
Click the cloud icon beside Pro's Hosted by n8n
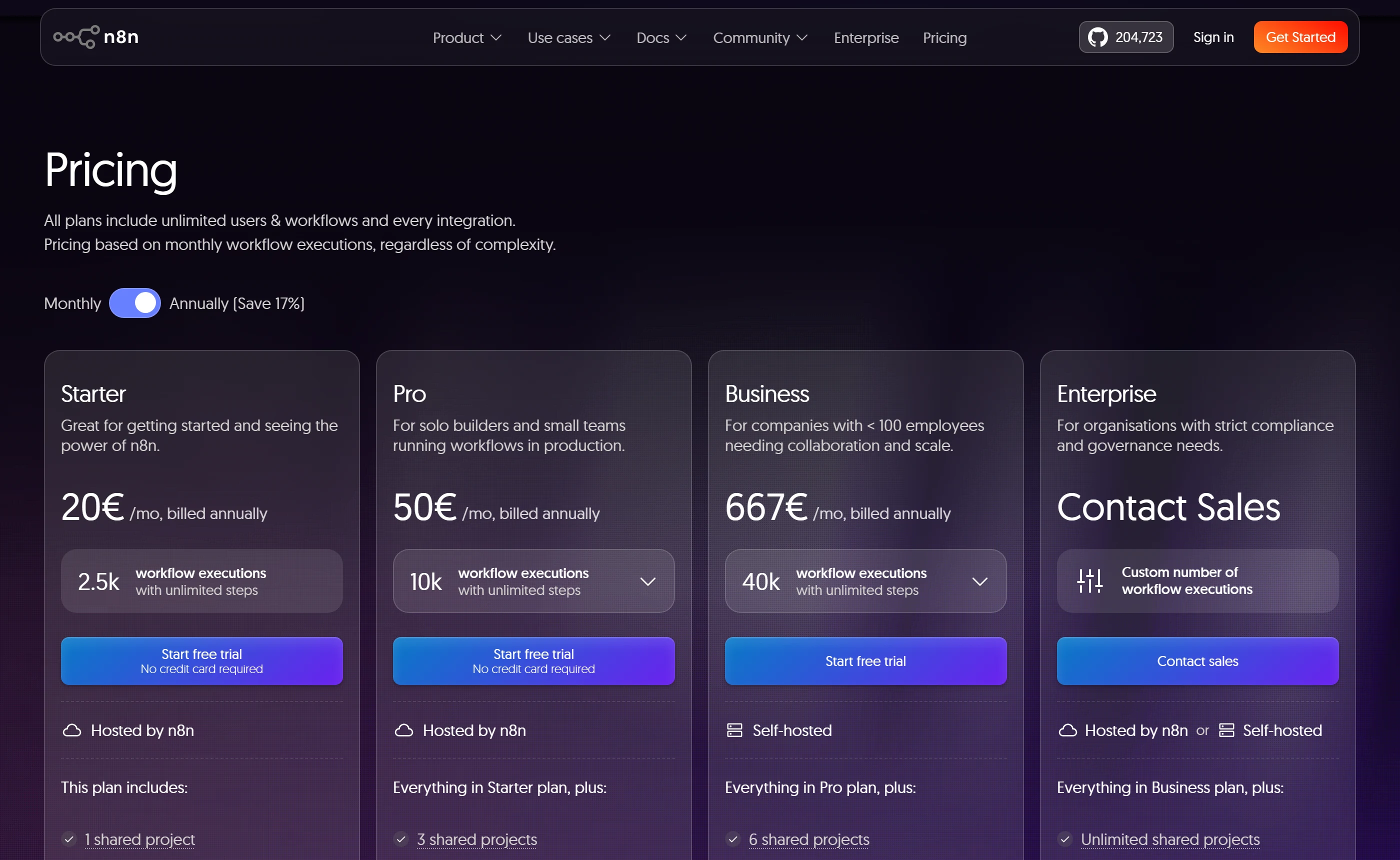403,730
